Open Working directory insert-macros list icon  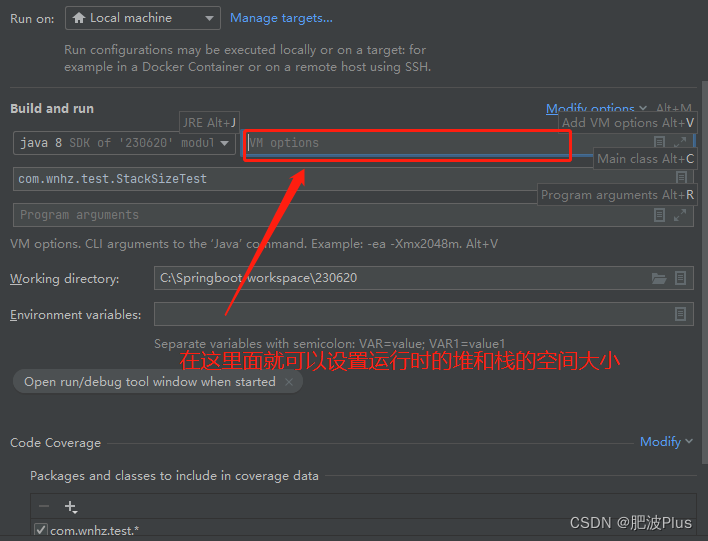pyautogui.click(x=680, y=278)
